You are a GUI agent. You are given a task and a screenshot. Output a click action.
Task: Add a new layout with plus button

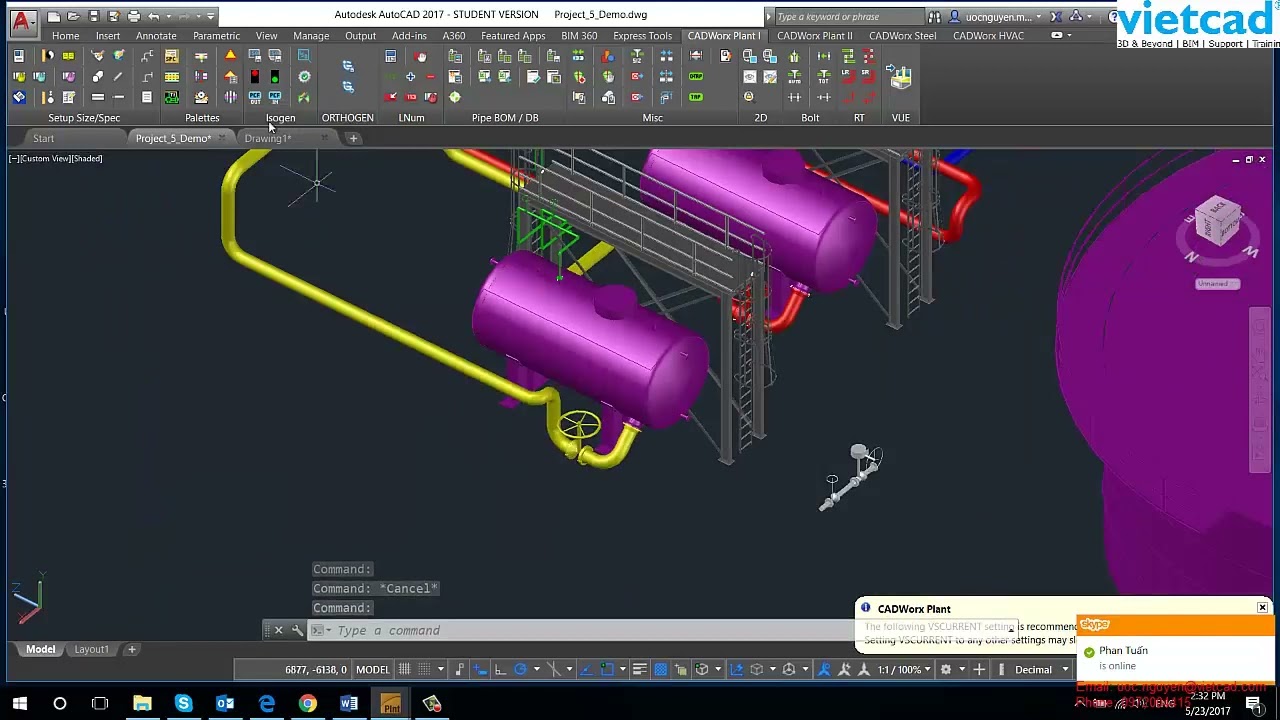[131, 650]
